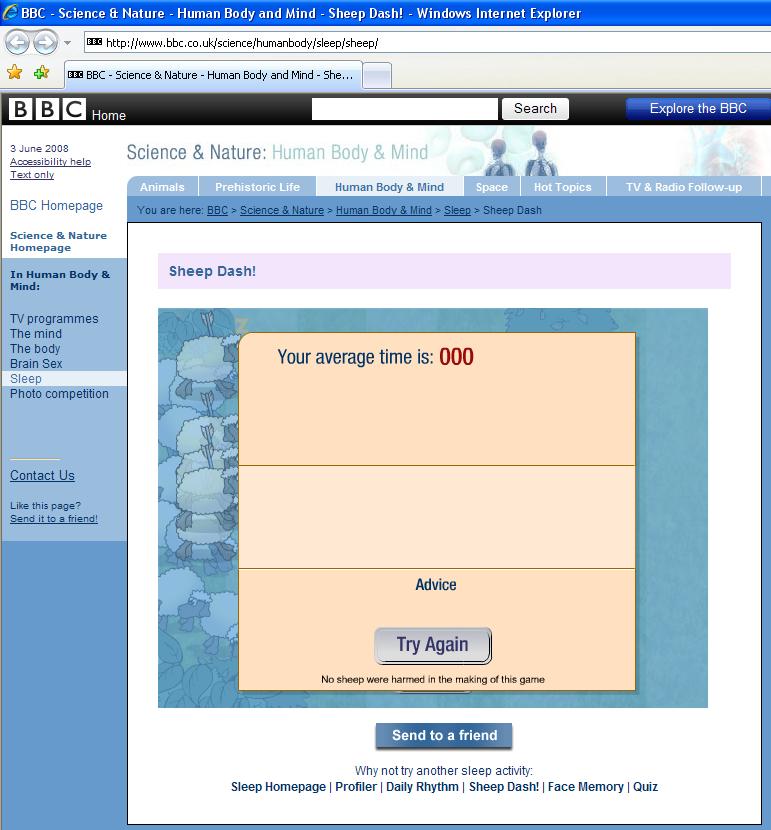This screenshot has height=830, width=771.
Task: Click the Advice heading in results panel
Action: pos(436,584)
